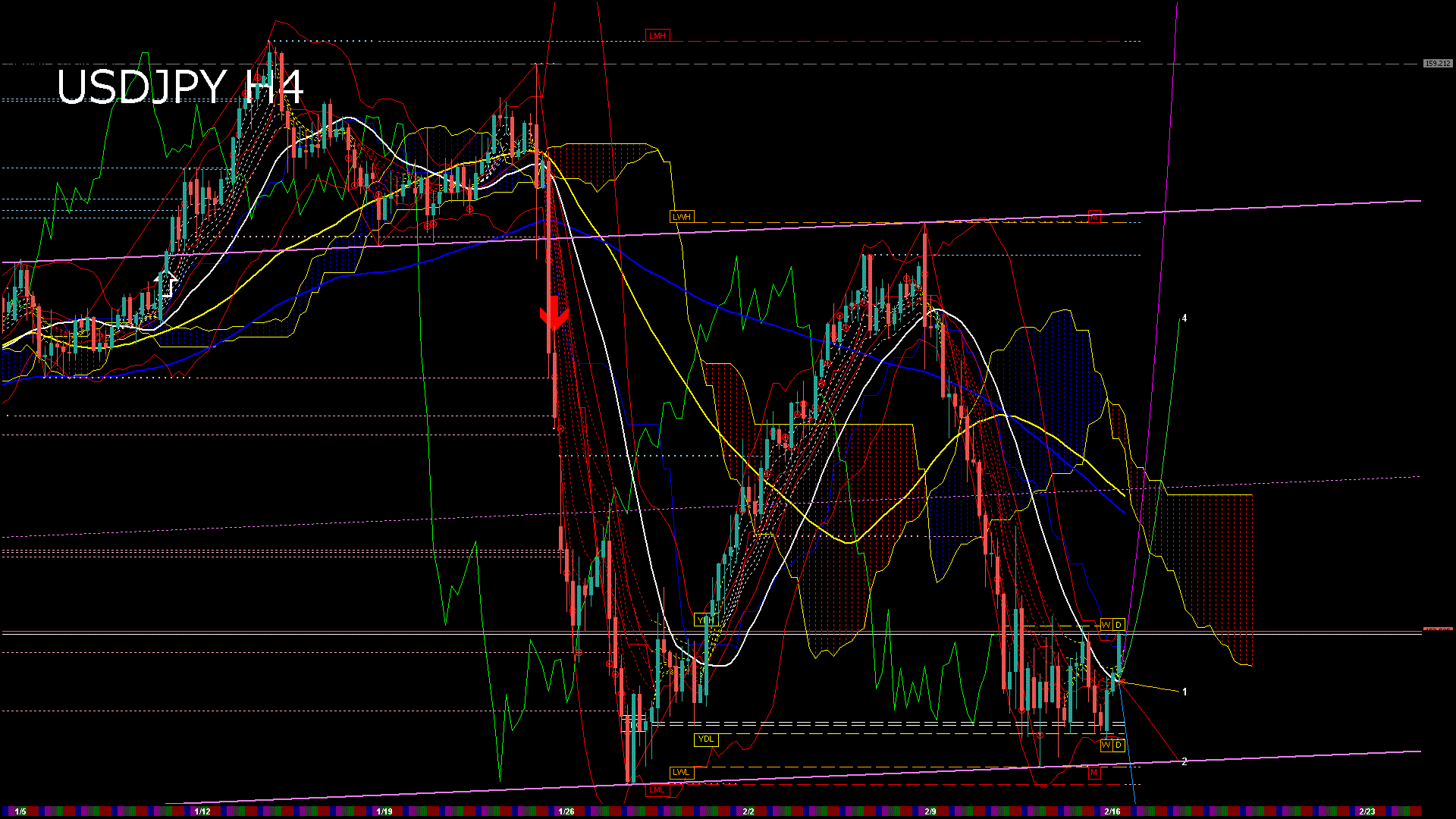Select the LWH level label
Image resolution: width=1456 pixels, height=819 pixels.
click(681, 217)
